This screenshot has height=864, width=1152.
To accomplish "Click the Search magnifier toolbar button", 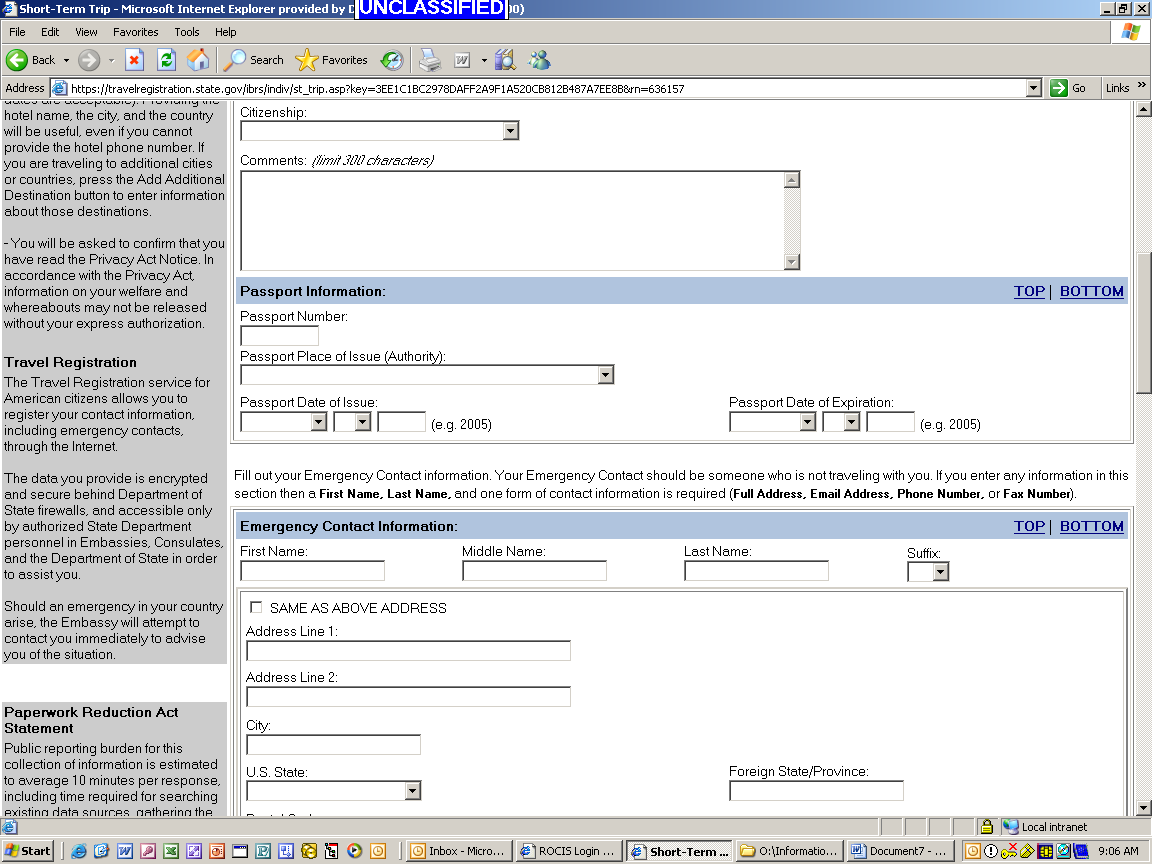I will click(x=254, y=60).
